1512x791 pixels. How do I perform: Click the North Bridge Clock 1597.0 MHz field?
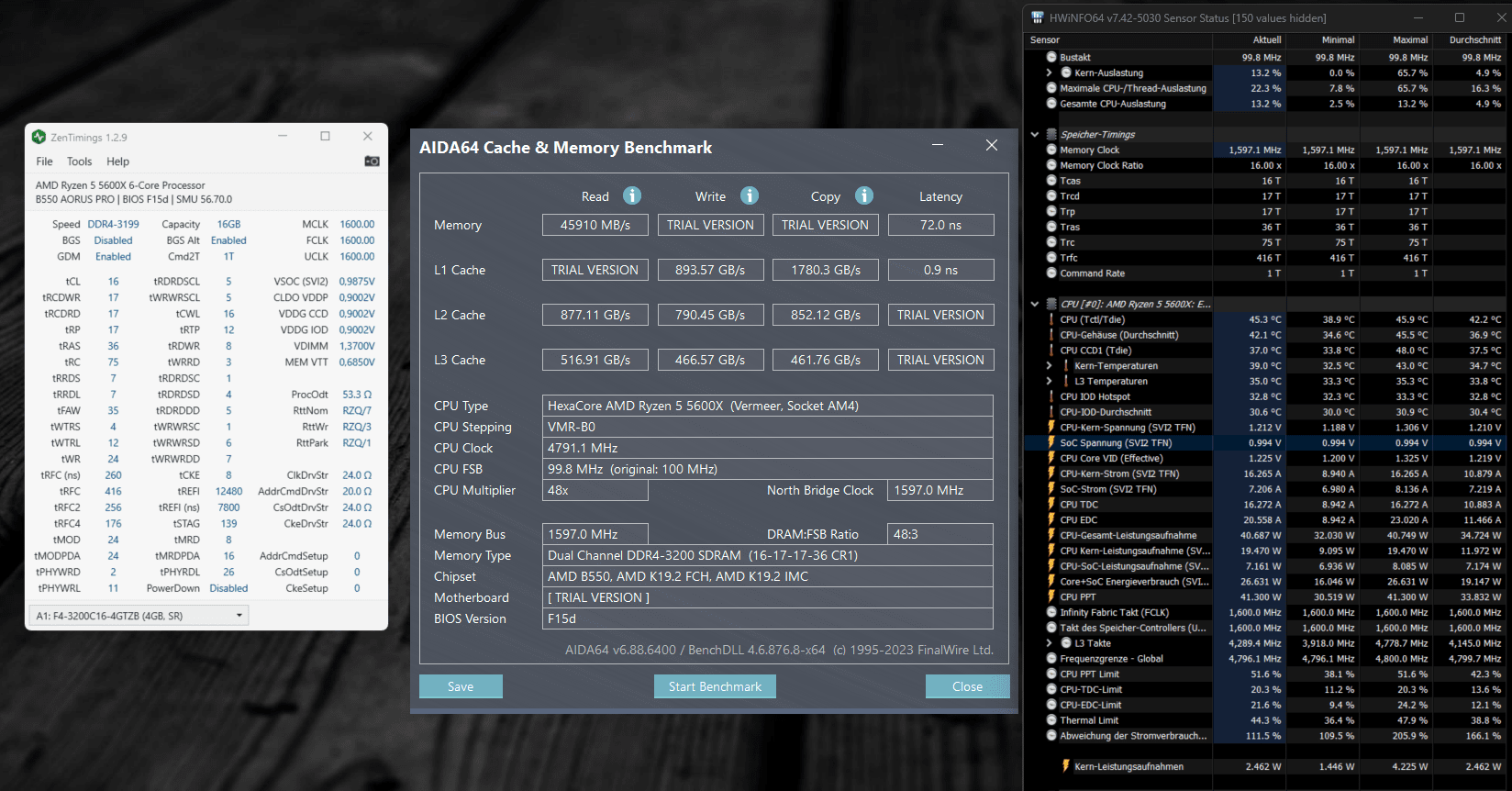pos(940,490)
